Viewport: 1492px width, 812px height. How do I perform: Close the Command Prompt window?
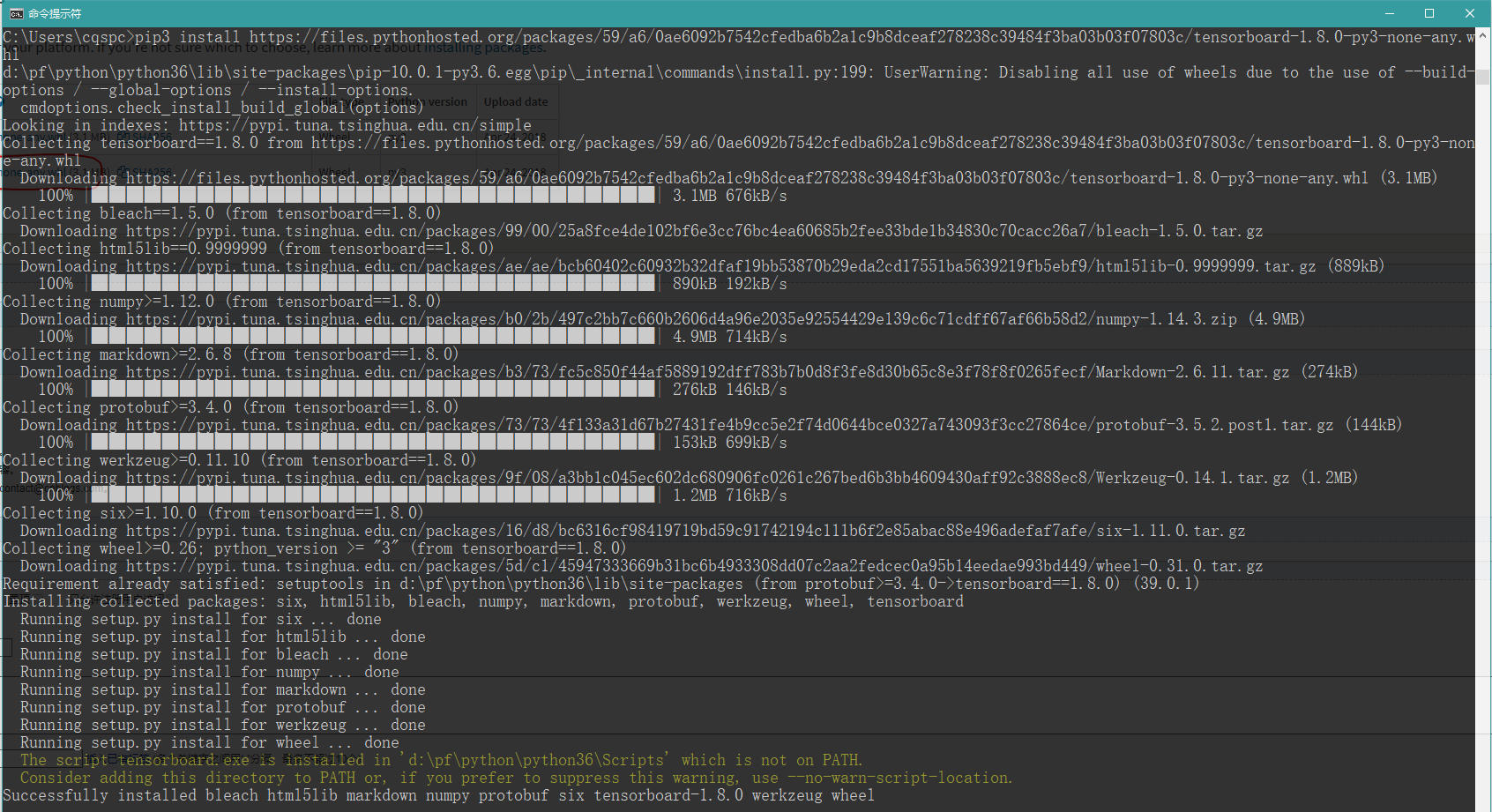1470,13
